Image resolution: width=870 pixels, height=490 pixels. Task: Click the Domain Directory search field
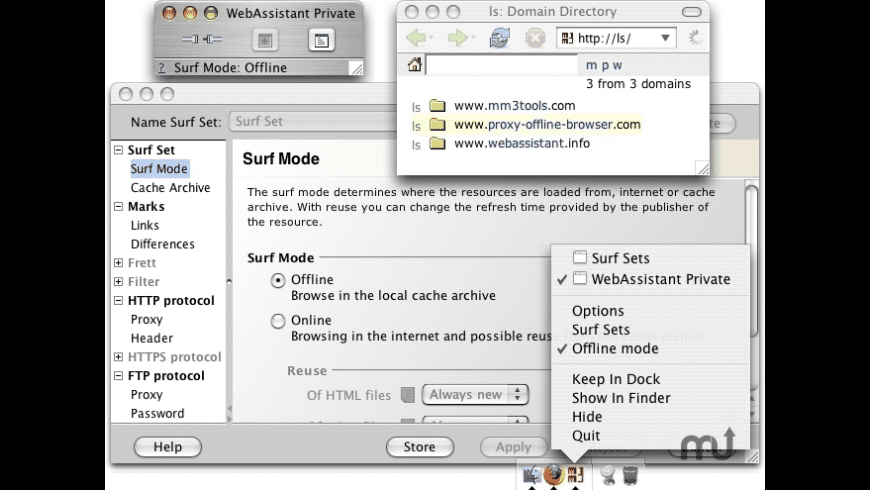click(x=502, y=65)
